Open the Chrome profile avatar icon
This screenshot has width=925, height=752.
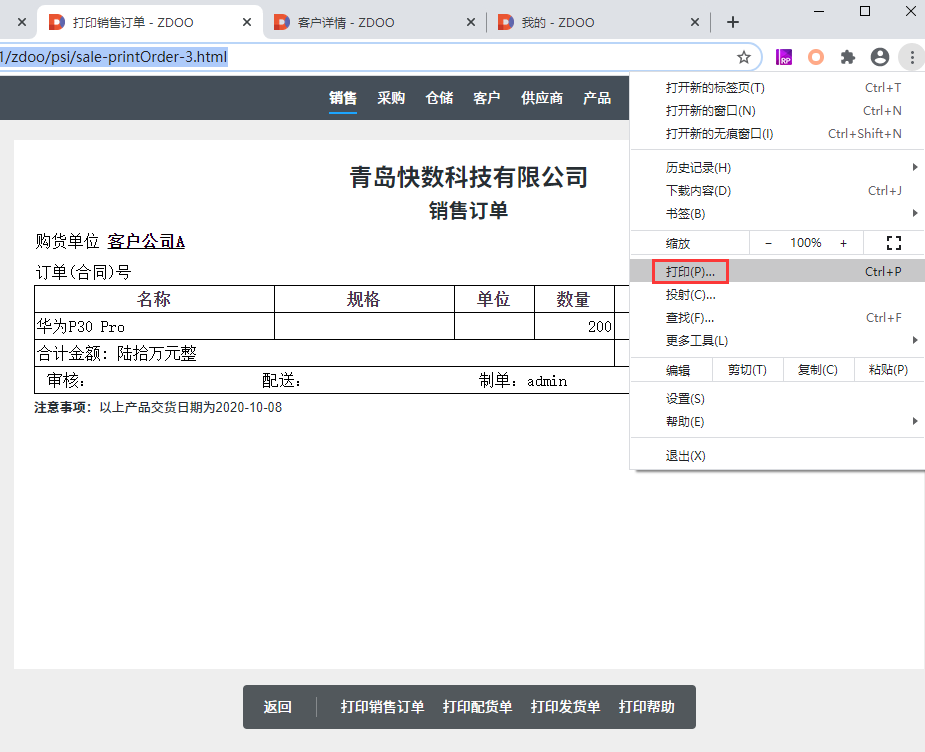point(880,57)
